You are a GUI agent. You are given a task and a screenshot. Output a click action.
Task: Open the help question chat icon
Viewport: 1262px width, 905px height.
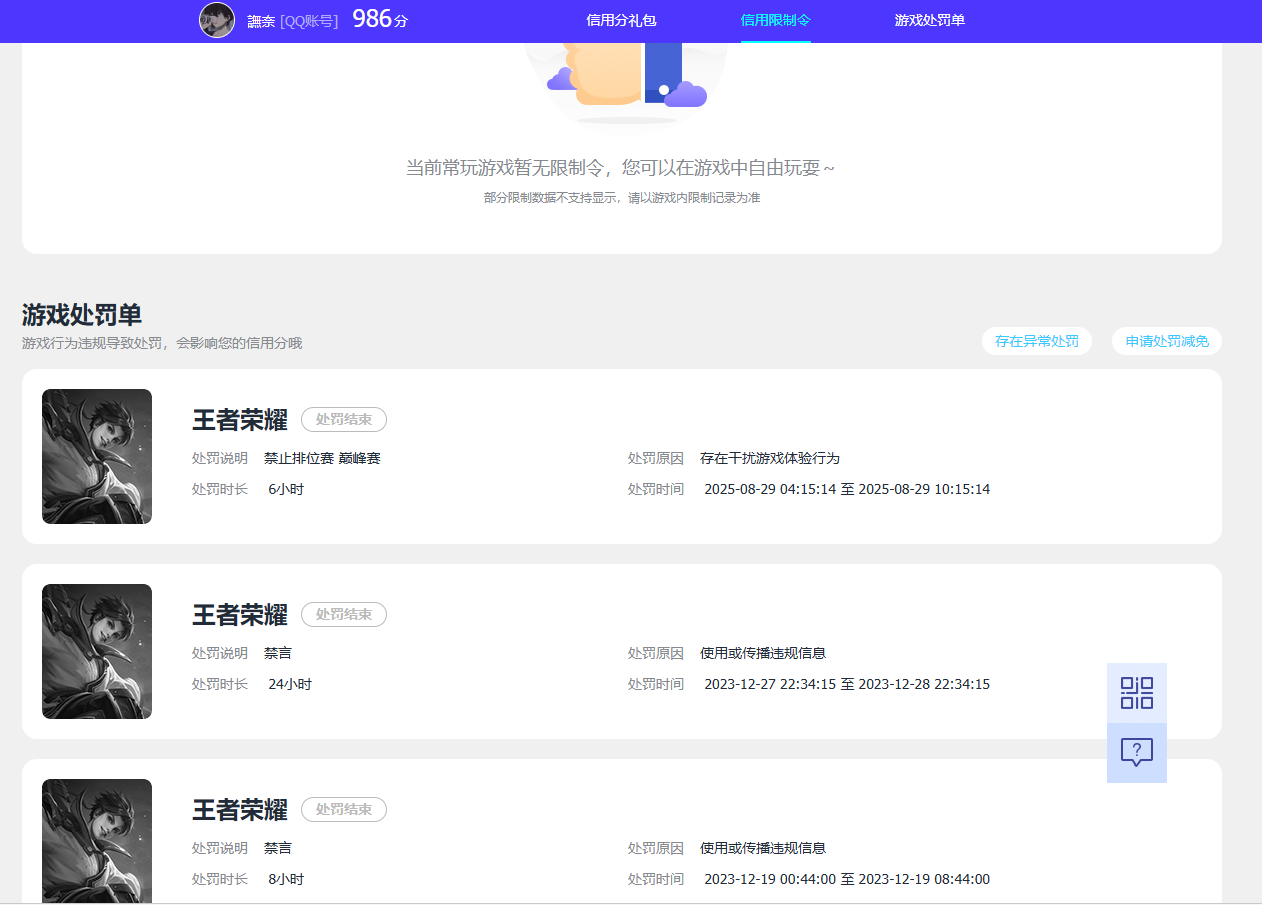1137,753
